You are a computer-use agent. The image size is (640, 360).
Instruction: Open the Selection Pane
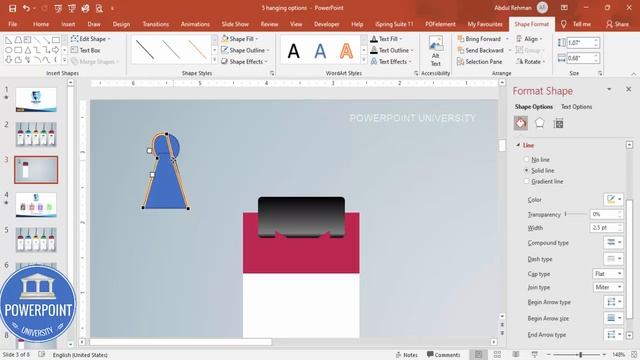pos(479,62)
